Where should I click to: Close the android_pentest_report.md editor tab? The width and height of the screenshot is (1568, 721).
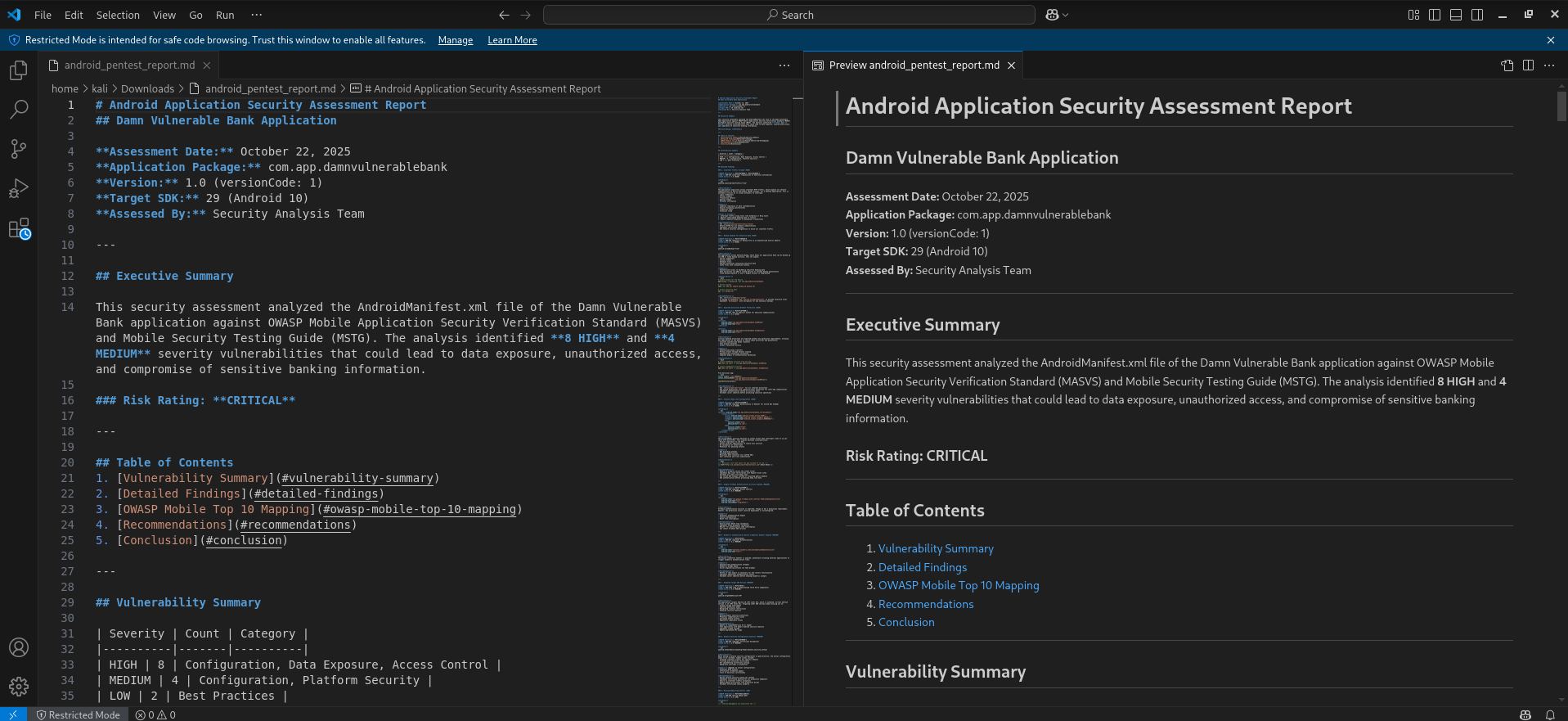[x=207, y=65]
